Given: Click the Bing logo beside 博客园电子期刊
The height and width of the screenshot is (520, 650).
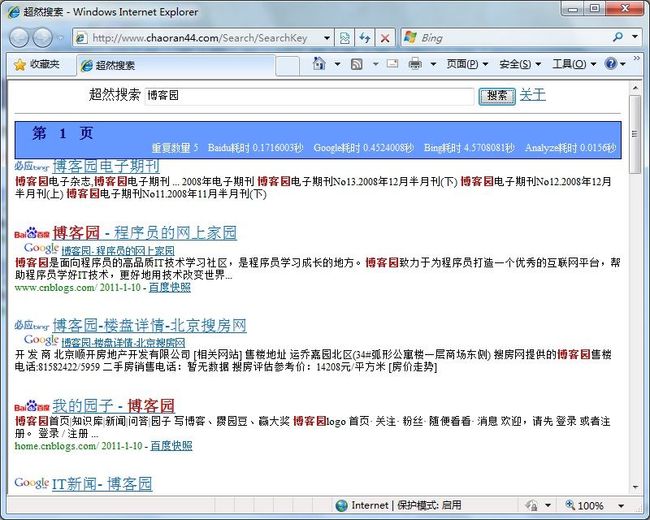Looking at the screenshot, I should click(32, 166).
